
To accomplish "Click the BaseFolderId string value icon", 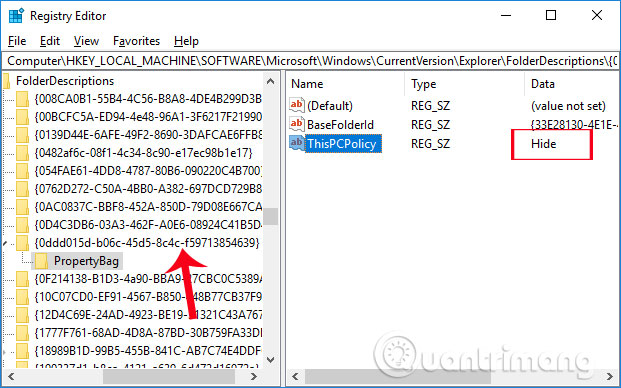I will click(297, 124).
